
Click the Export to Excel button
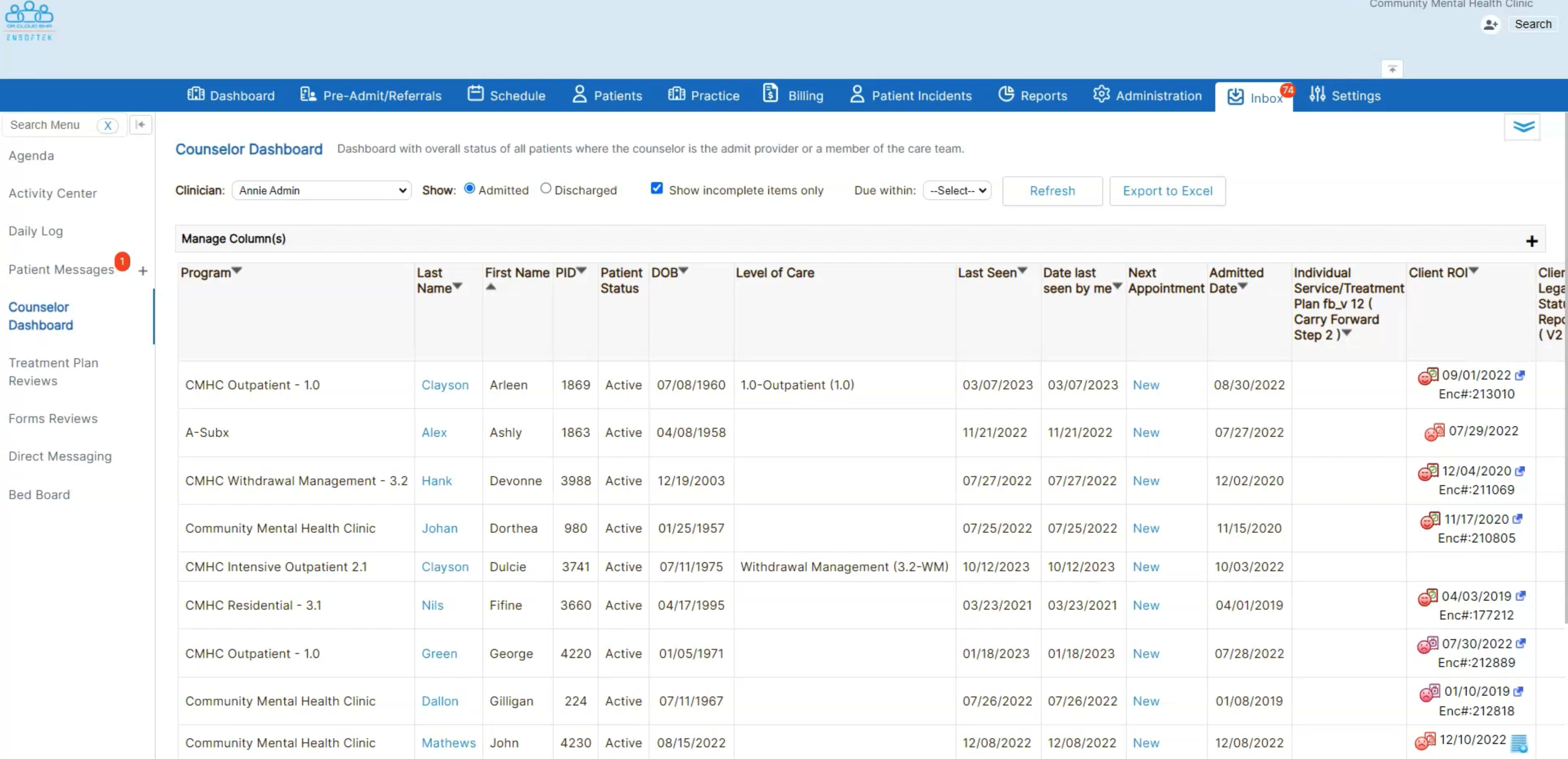(x=1167, y=191)
